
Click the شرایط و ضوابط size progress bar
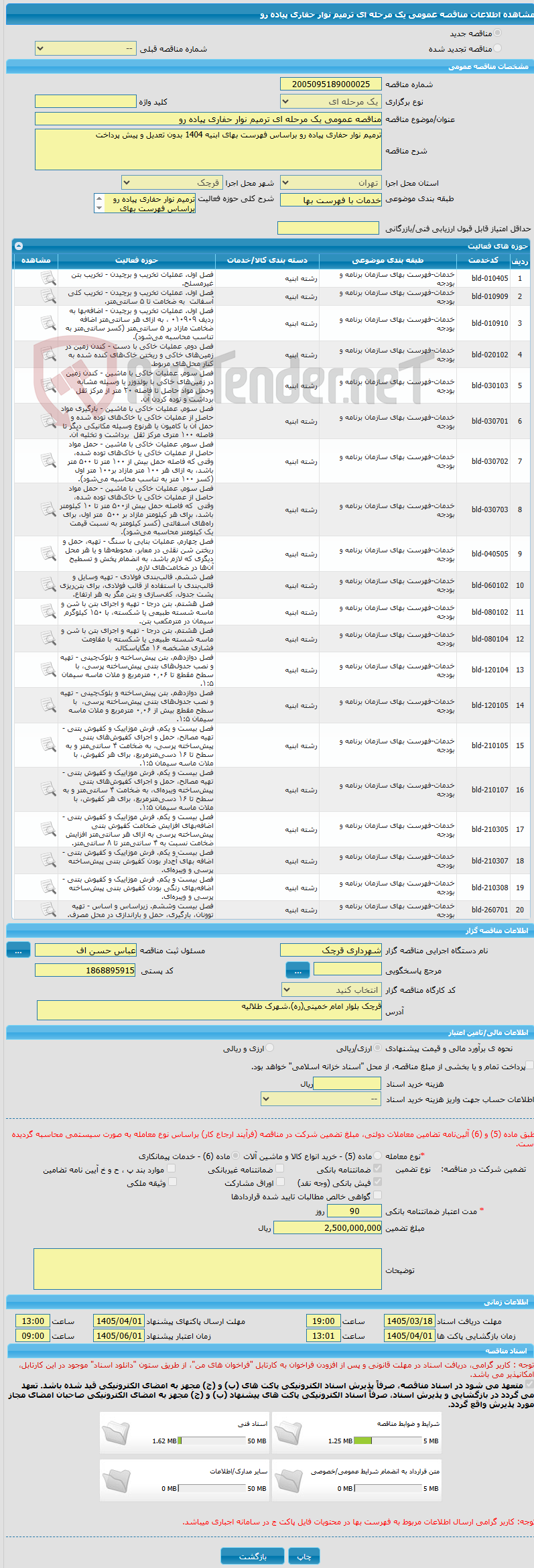(387, 1440)
